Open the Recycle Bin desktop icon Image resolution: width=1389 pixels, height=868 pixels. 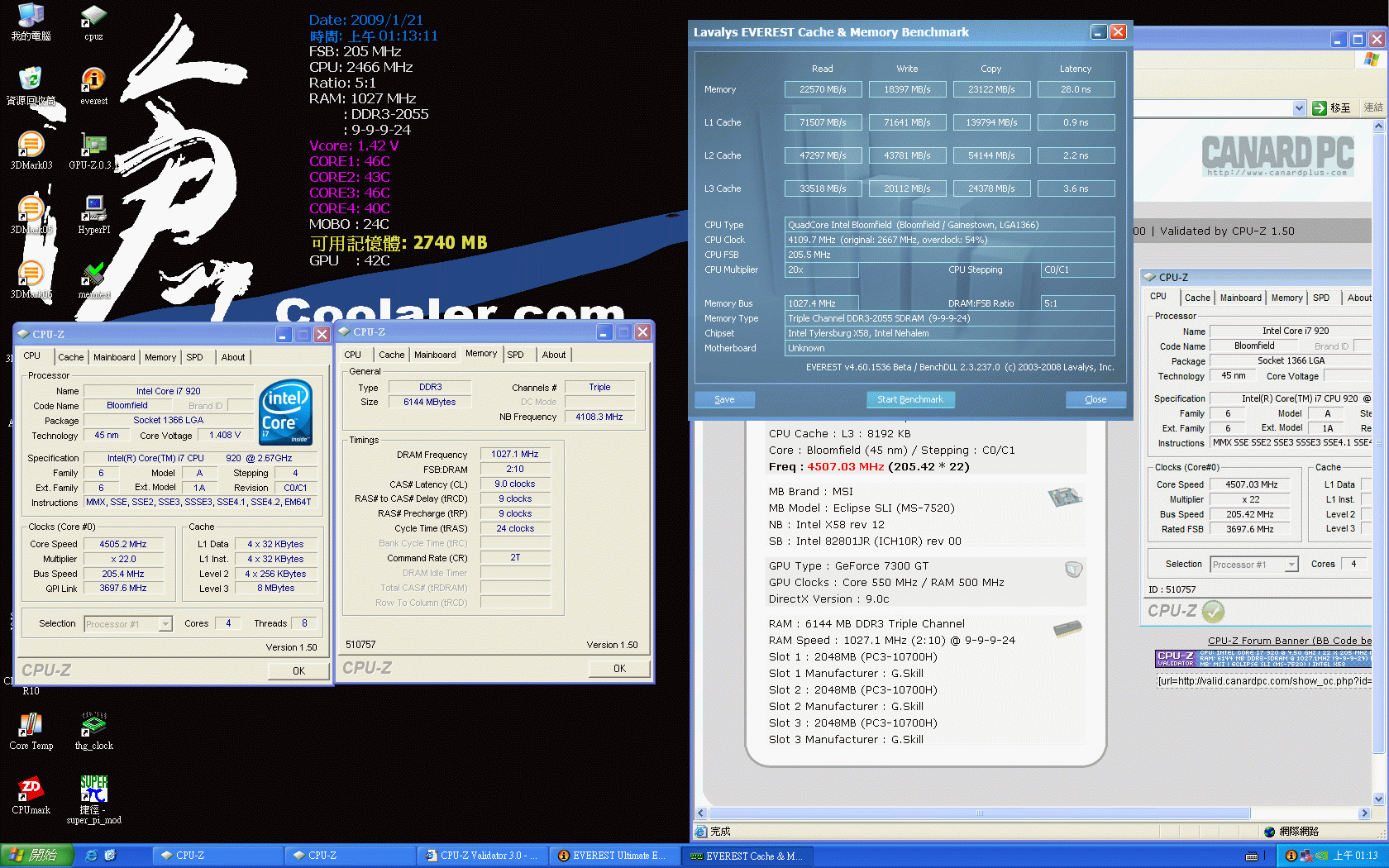point(31,87)
